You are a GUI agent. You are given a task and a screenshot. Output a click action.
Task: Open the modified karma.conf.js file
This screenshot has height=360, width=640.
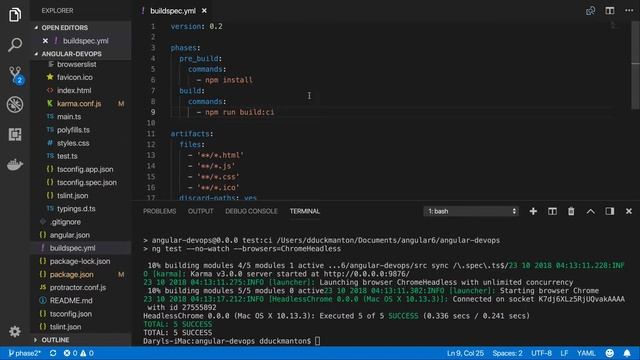coord(79,104)
